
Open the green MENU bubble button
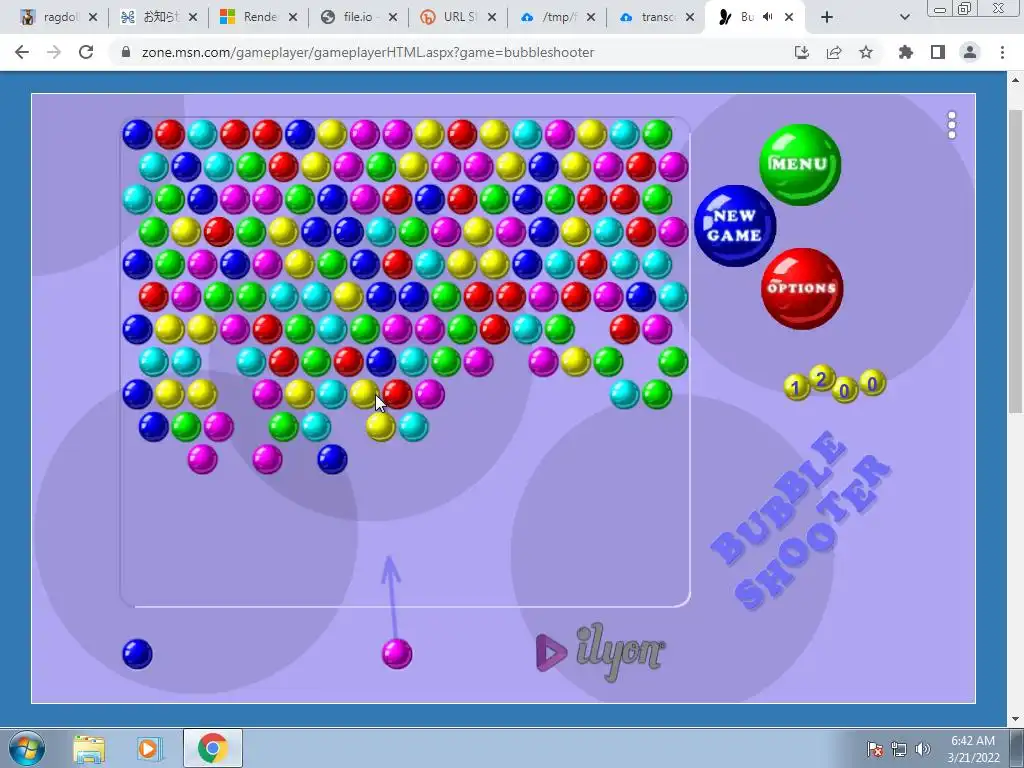[x=800, y=165]
